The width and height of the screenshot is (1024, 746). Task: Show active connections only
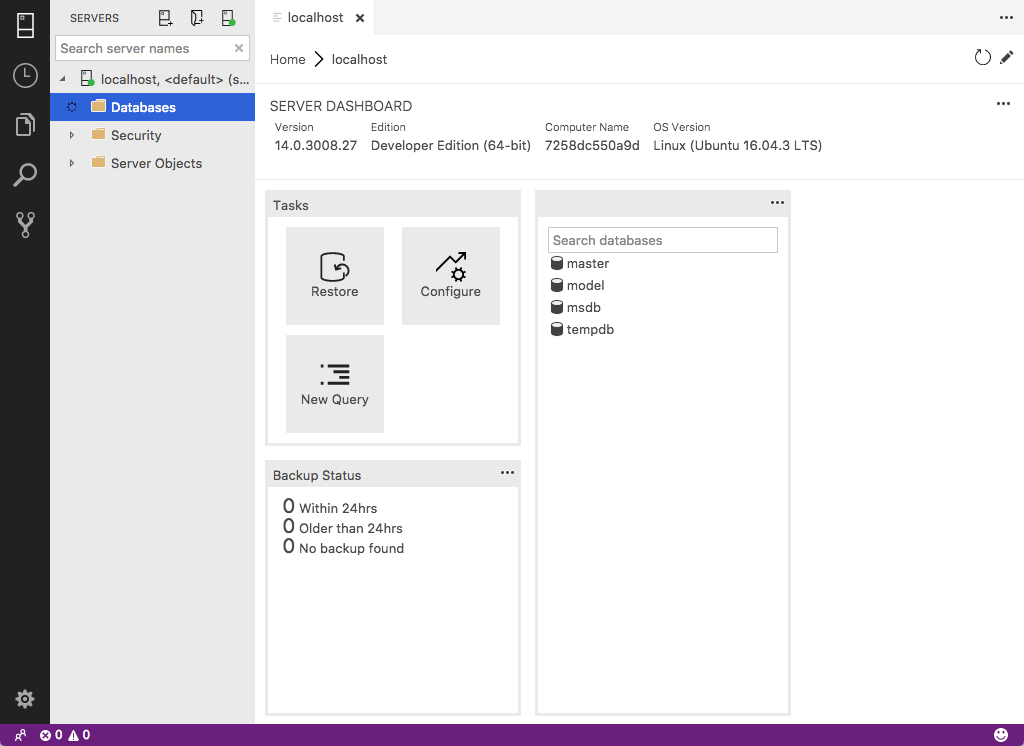point(226,17)
